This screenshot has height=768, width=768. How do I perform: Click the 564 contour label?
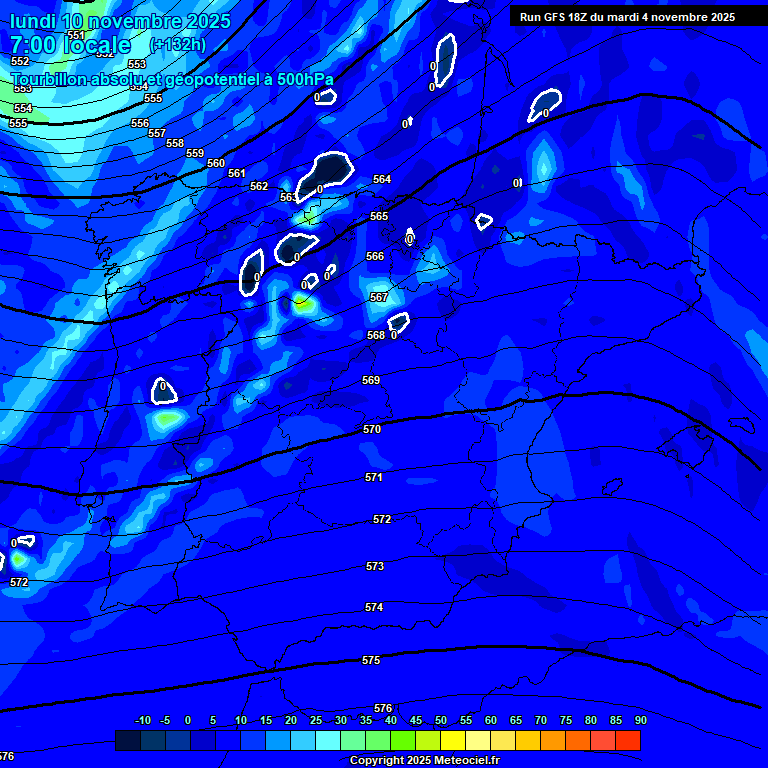click(382, 179)
